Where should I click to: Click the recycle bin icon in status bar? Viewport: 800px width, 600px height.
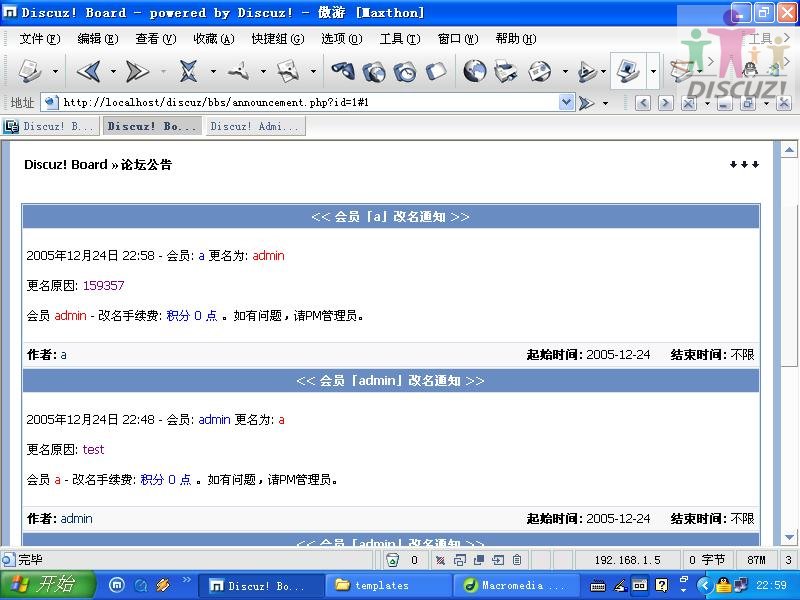(x=392, y=560)
